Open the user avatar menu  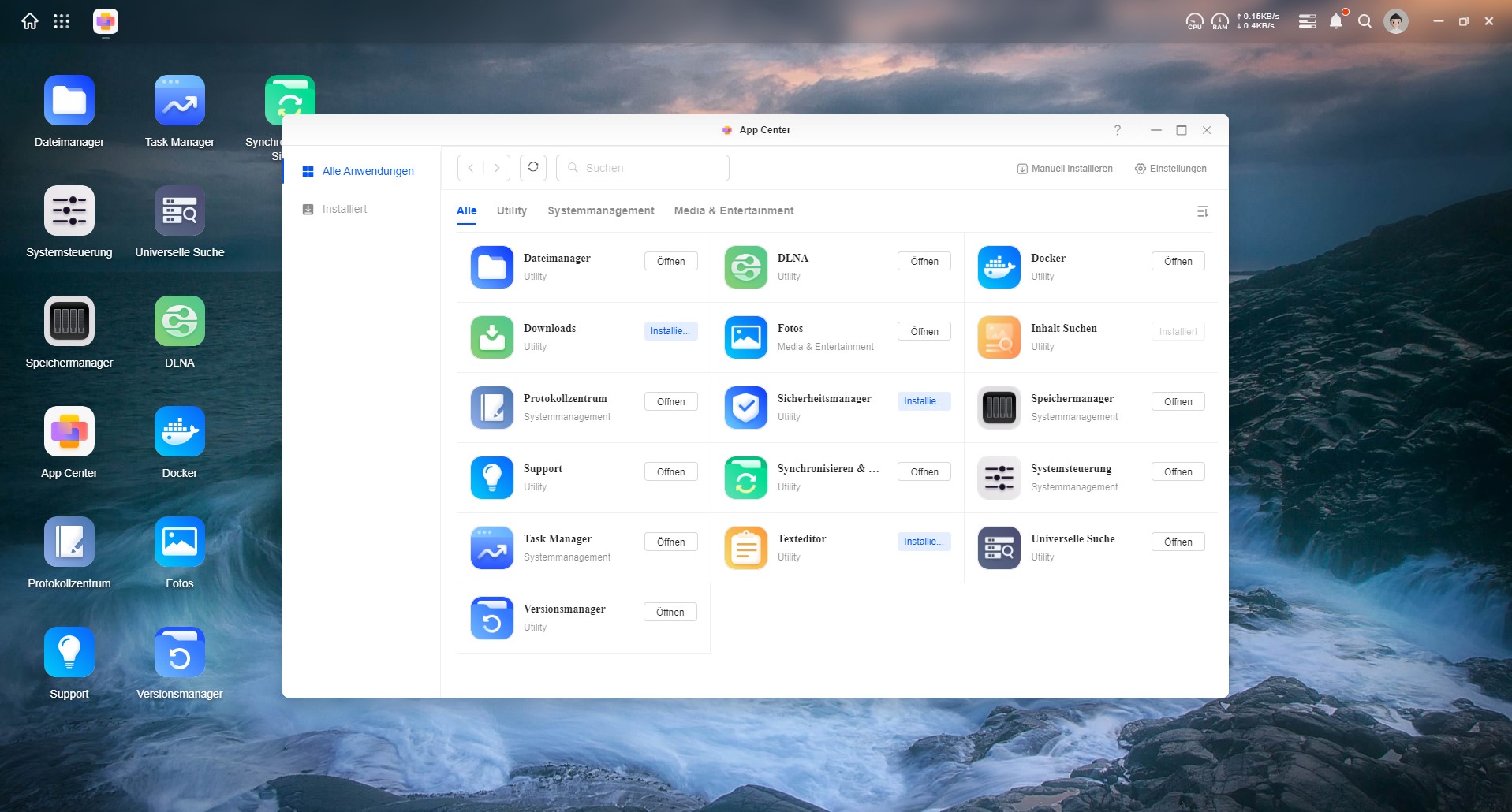click(x=1395, y=22)
